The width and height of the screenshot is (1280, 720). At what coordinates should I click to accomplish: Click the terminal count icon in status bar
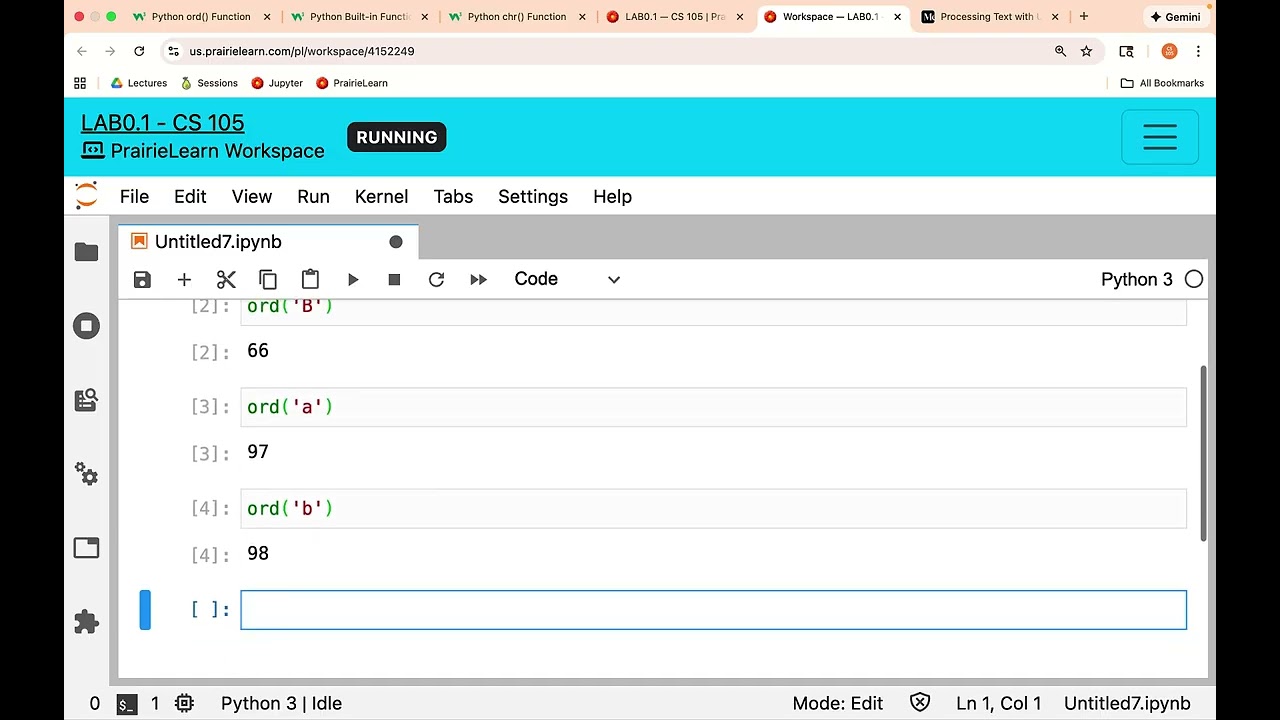126,703
